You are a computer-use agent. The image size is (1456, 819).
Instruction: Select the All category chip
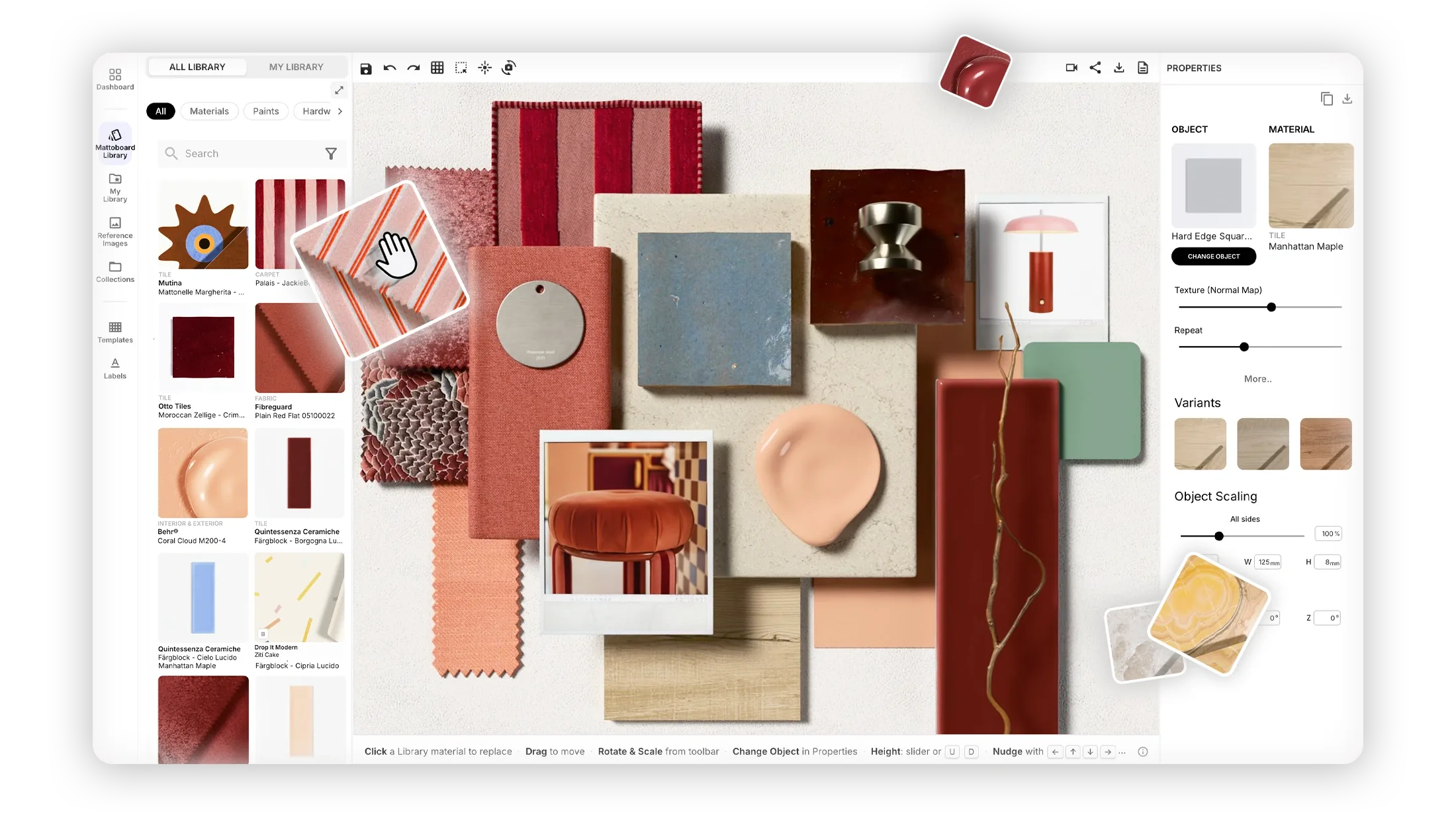[161, 111]
